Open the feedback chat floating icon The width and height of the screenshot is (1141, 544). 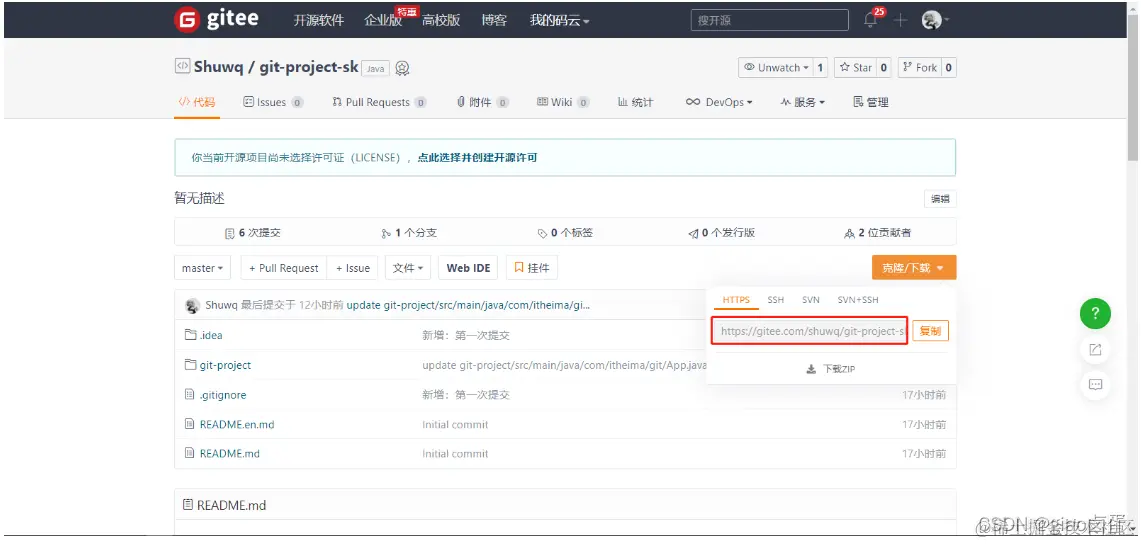coord(1095,384)
